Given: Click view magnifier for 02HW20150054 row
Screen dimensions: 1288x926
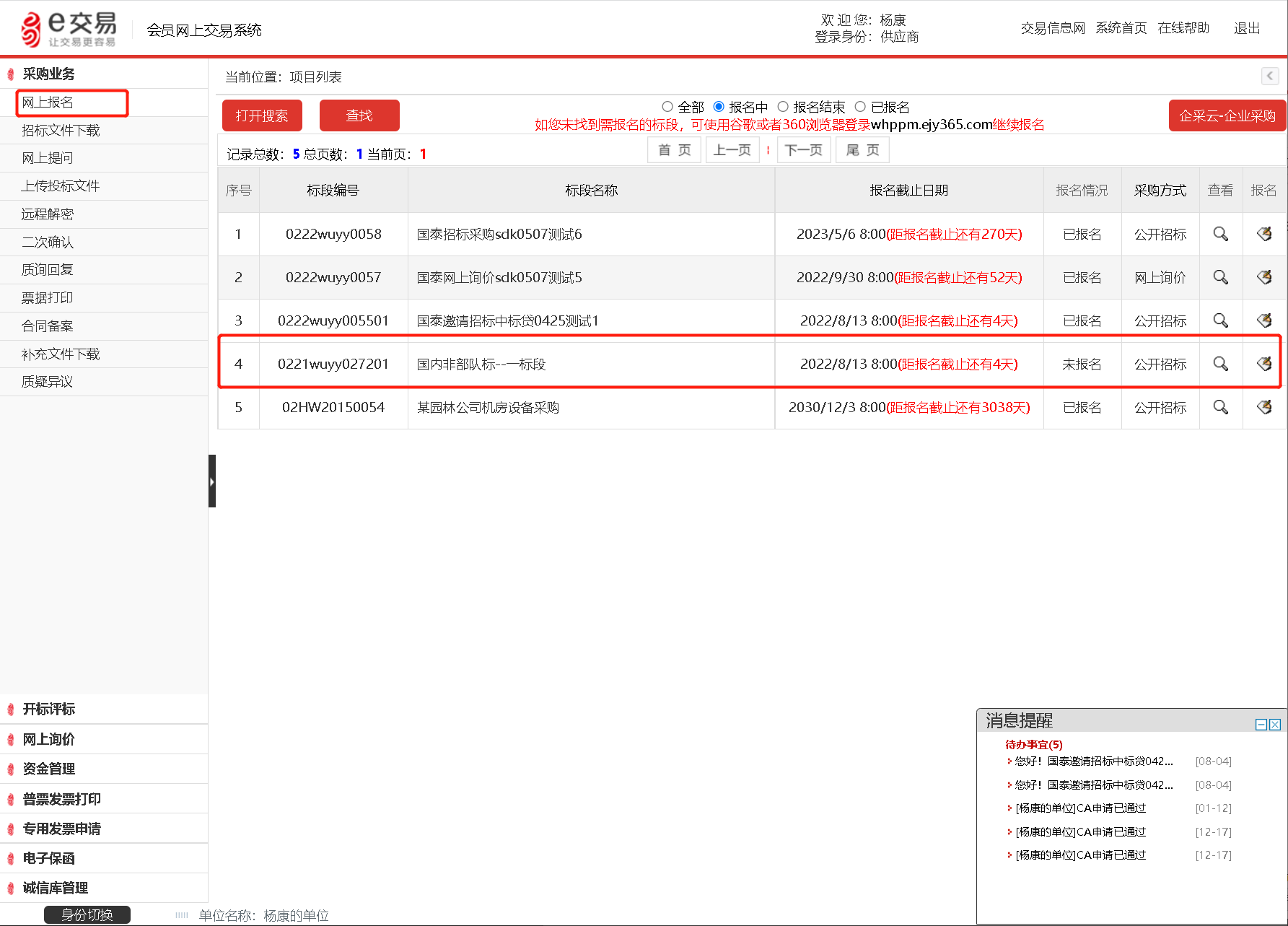Looking at the screenshot, I should [1220, 407].
